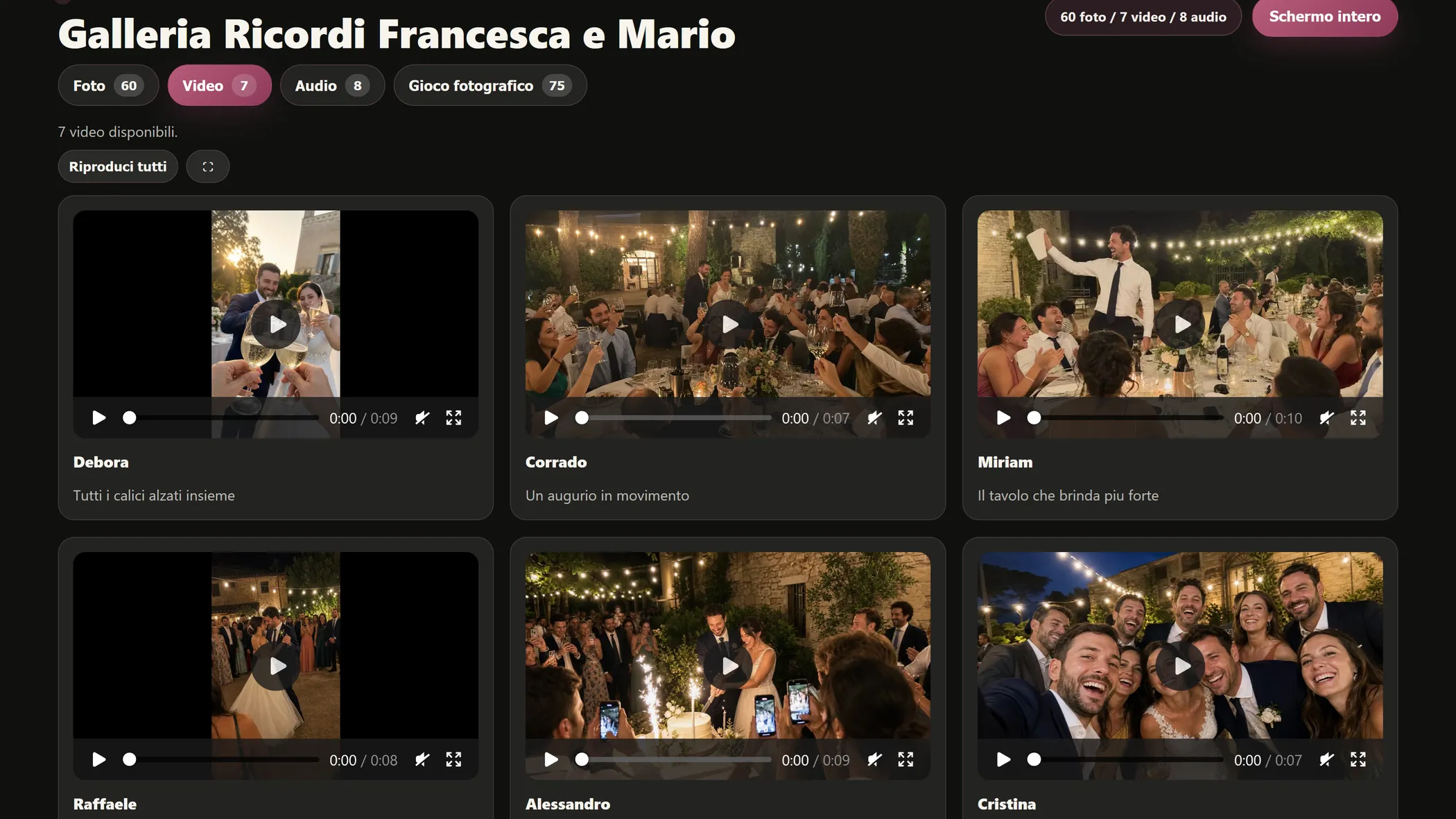1456x819 pixels.
Task: Click the 0:00 / 0:08 time on Raffaele's video
Action: (363, 760)
